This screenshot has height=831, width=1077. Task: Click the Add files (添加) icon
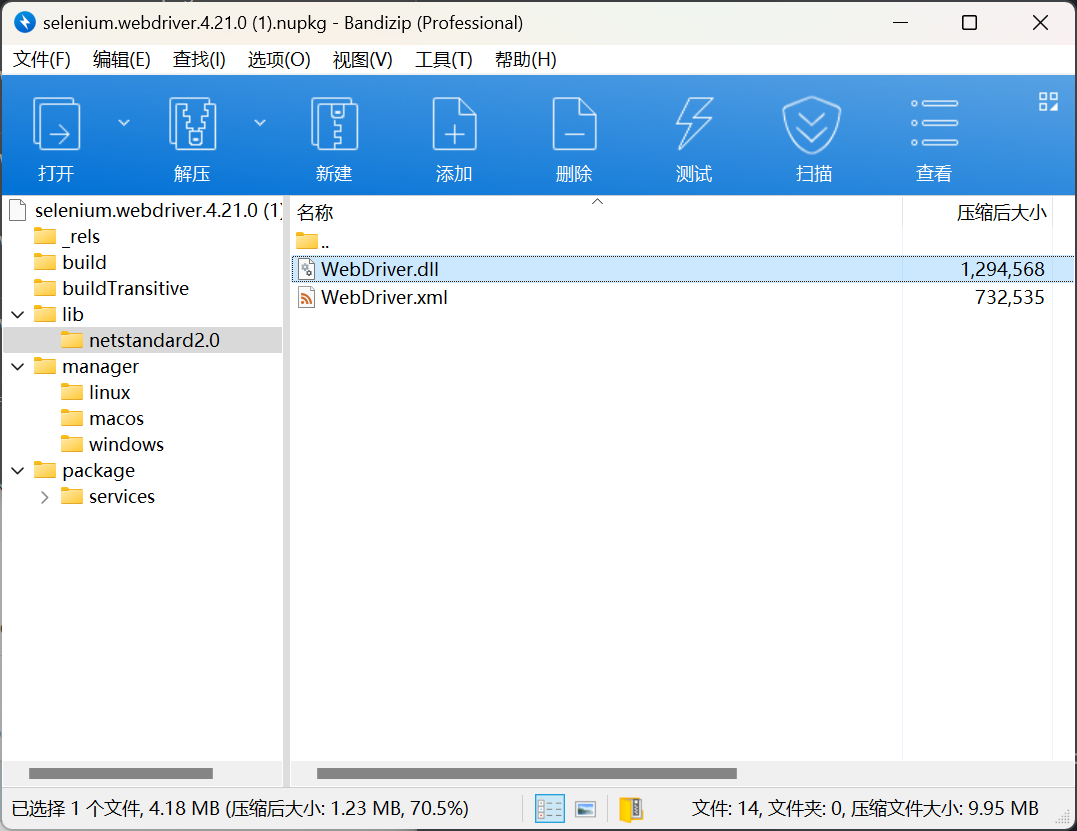(454, 124)
